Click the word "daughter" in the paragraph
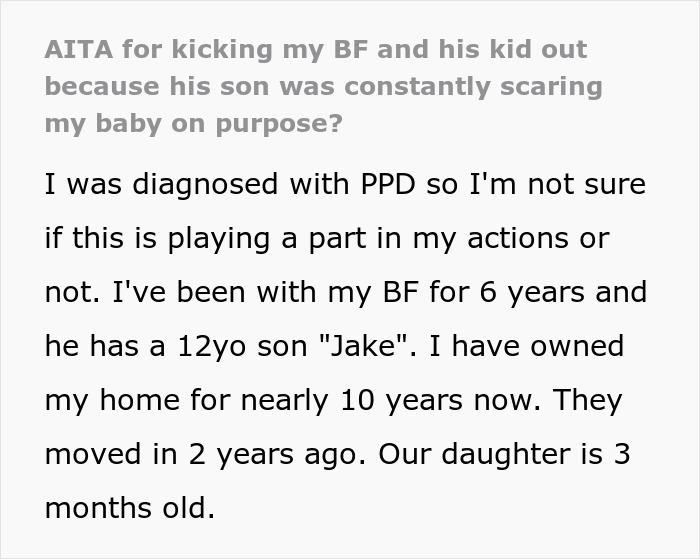 tap(518, 454)
